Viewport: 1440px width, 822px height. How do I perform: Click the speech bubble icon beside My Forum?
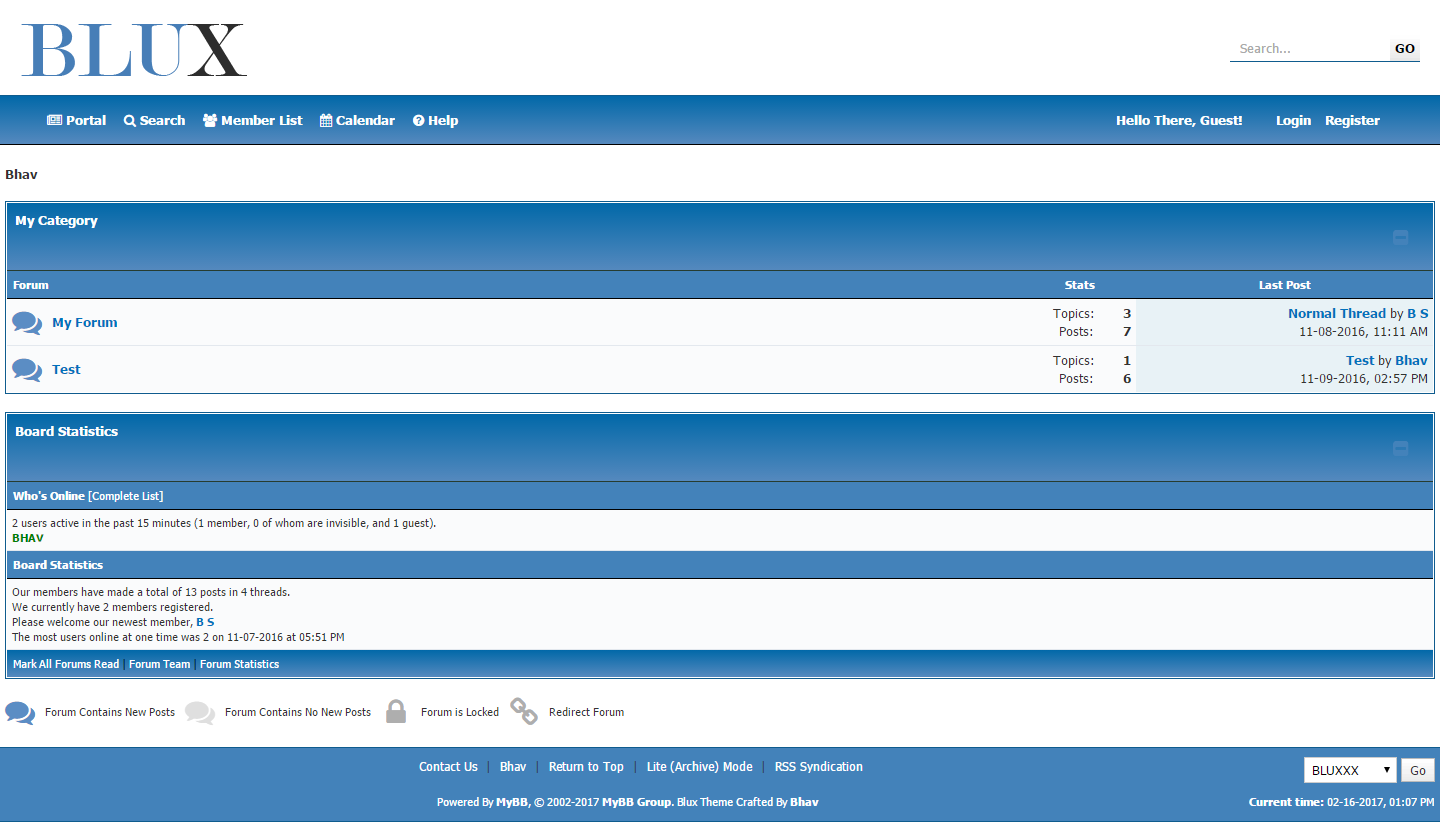[27, 323]
